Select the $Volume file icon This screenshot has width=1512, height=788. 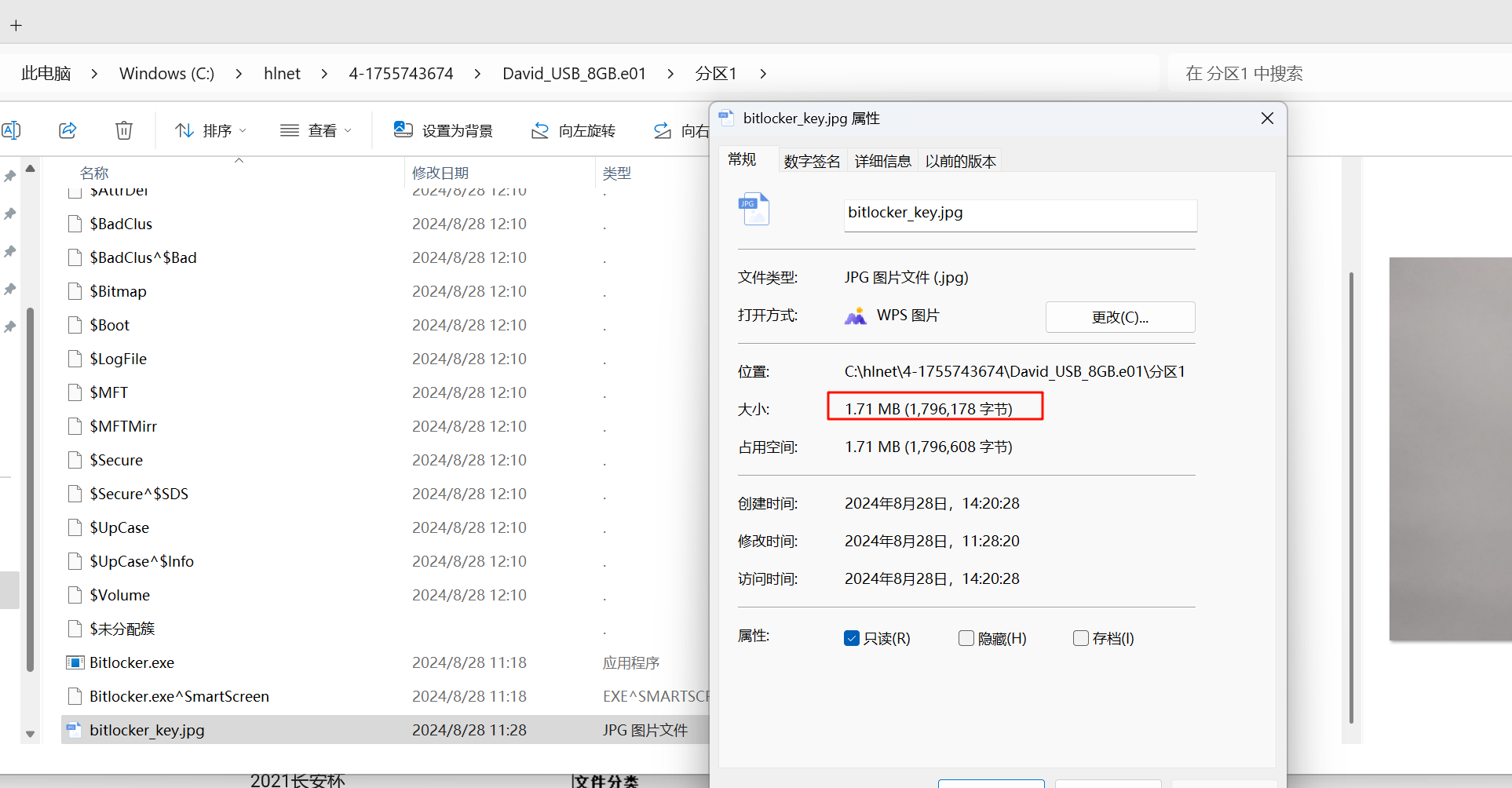pos(75,596)
